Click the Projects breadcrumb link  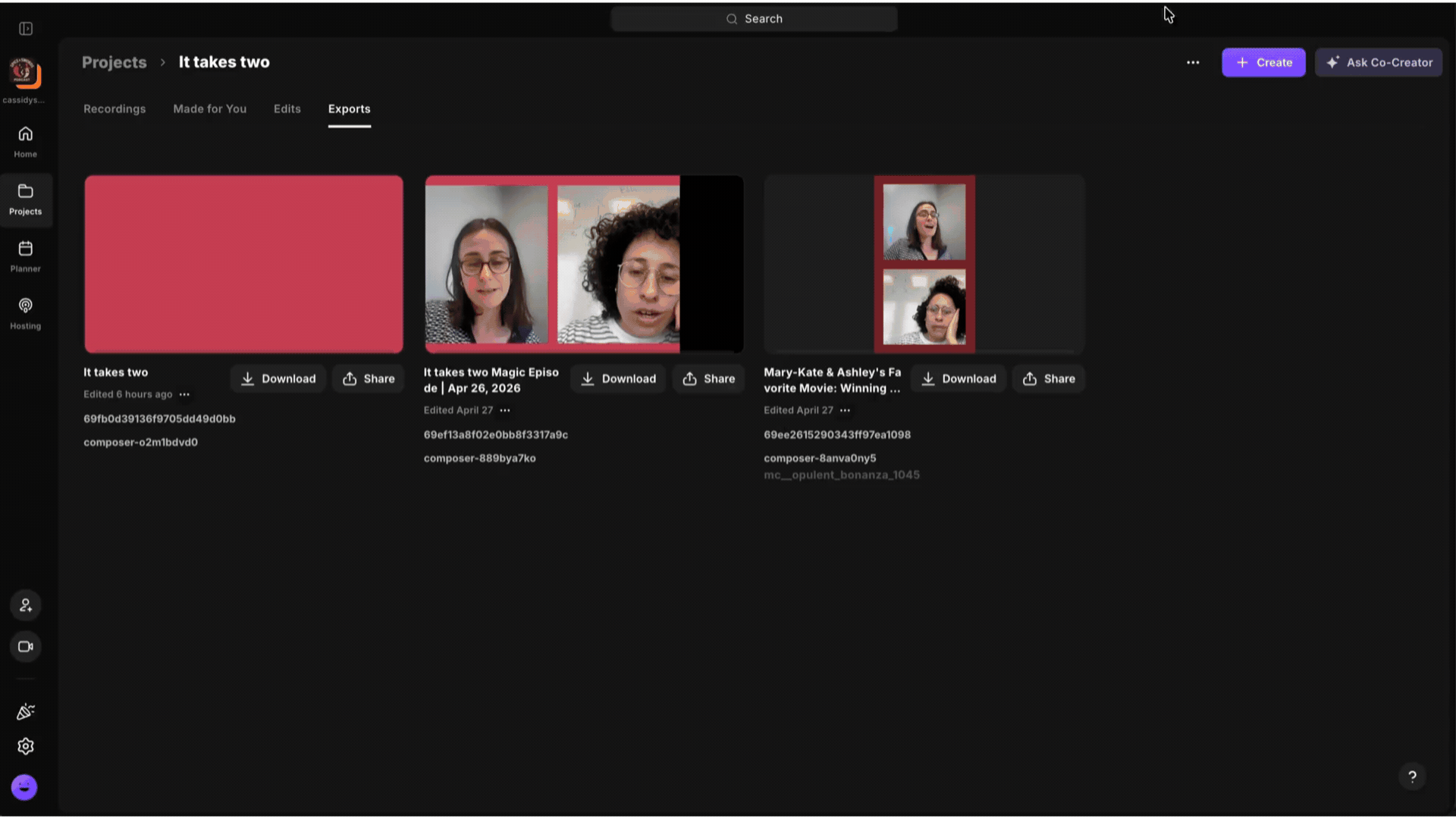point(114,62)
